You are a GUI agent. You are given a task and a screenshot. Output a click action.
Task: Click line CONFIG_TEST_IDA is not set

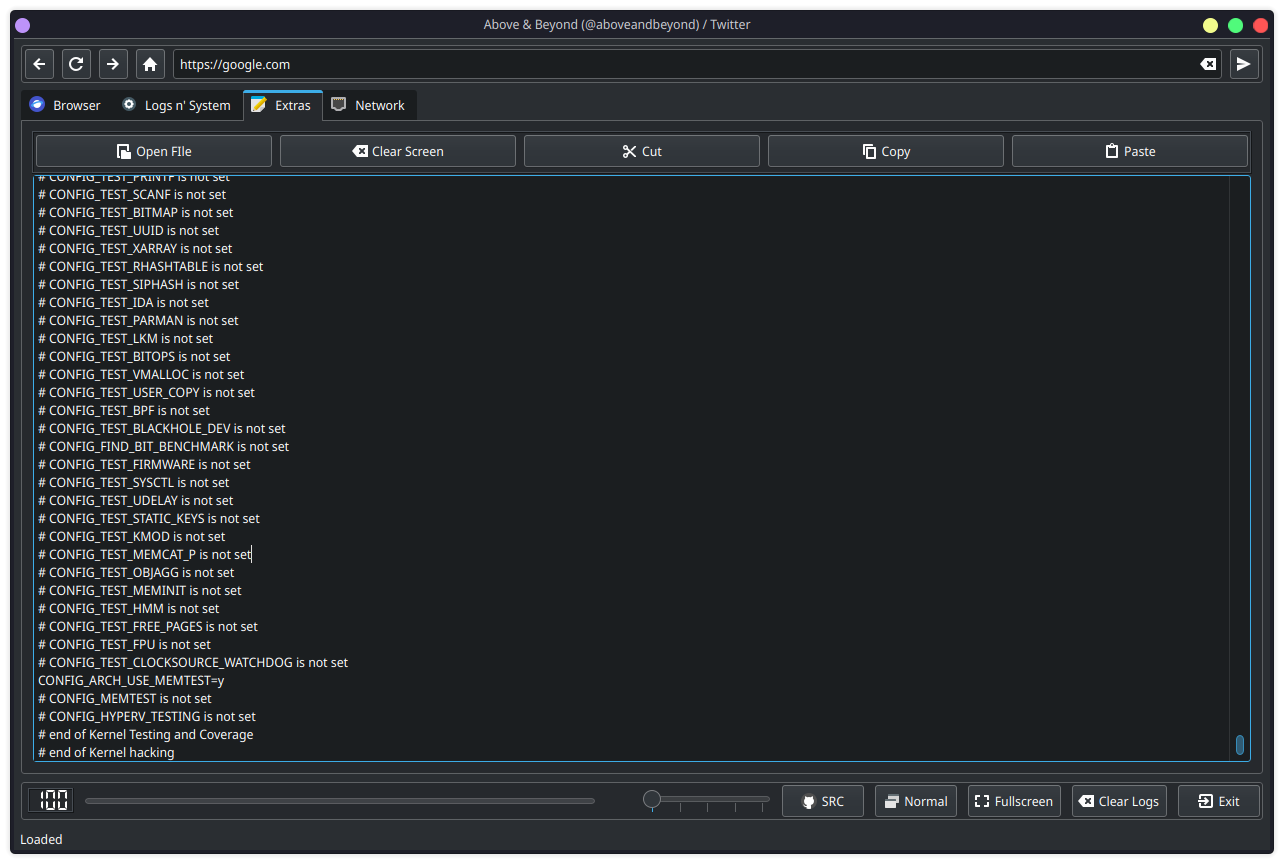coord(123,302)
